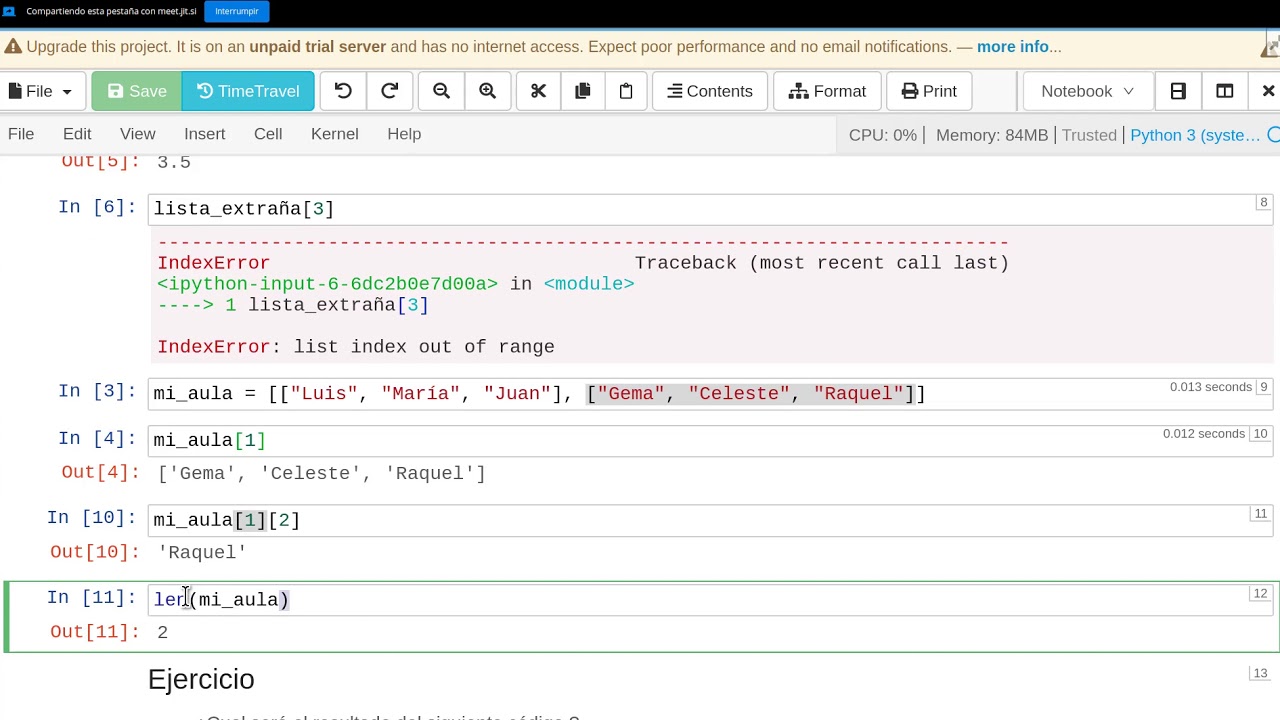The height and width of the screenshot is (720, 1280).
Task: Open the TimeTravel history
Action: coord(248,91)
